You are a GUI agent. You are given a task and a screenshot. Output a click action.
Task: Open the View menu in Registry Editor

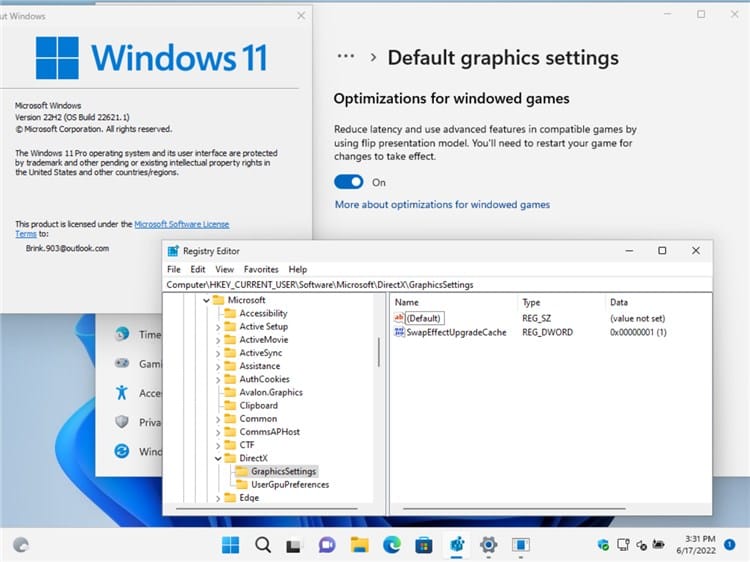coord(224,269)
